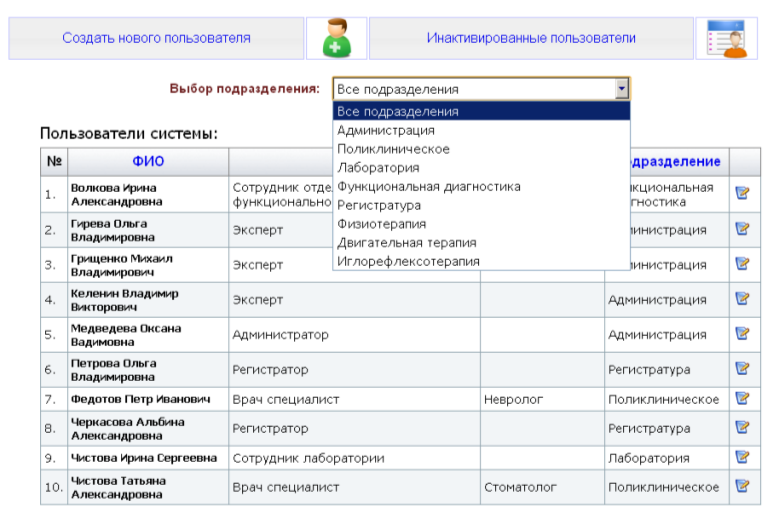Click edit icon in Медведева Оксана row
772x516 pixels.
tap(742, 334)
